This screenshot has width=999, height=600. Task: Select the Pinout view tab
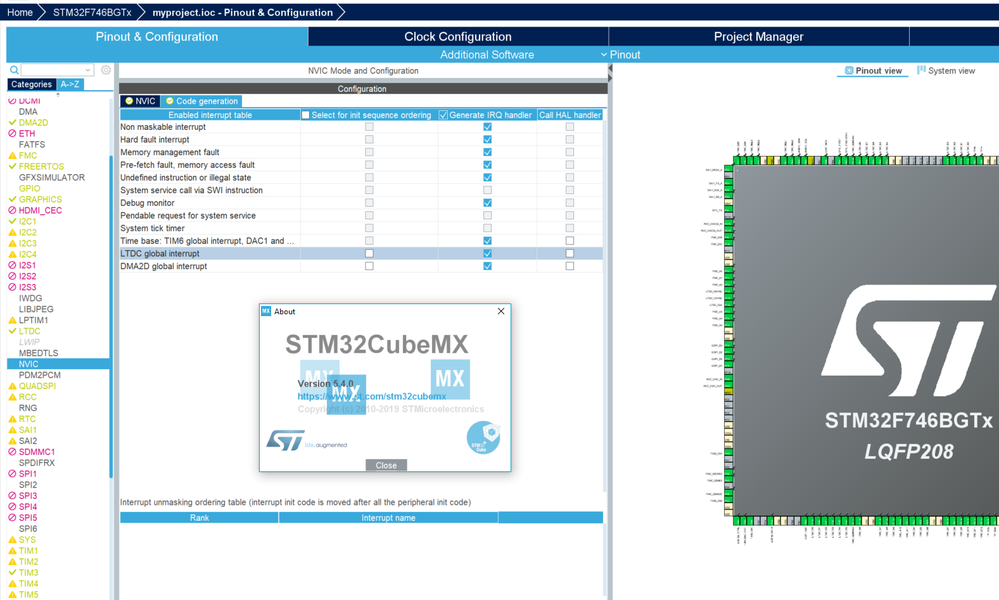(873, 71)
